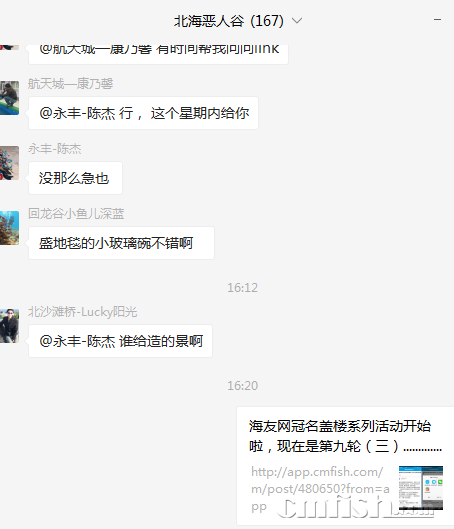454x529 pixels.
Task: Click the avatar of 永丰-陈杰
Action: 9,163
